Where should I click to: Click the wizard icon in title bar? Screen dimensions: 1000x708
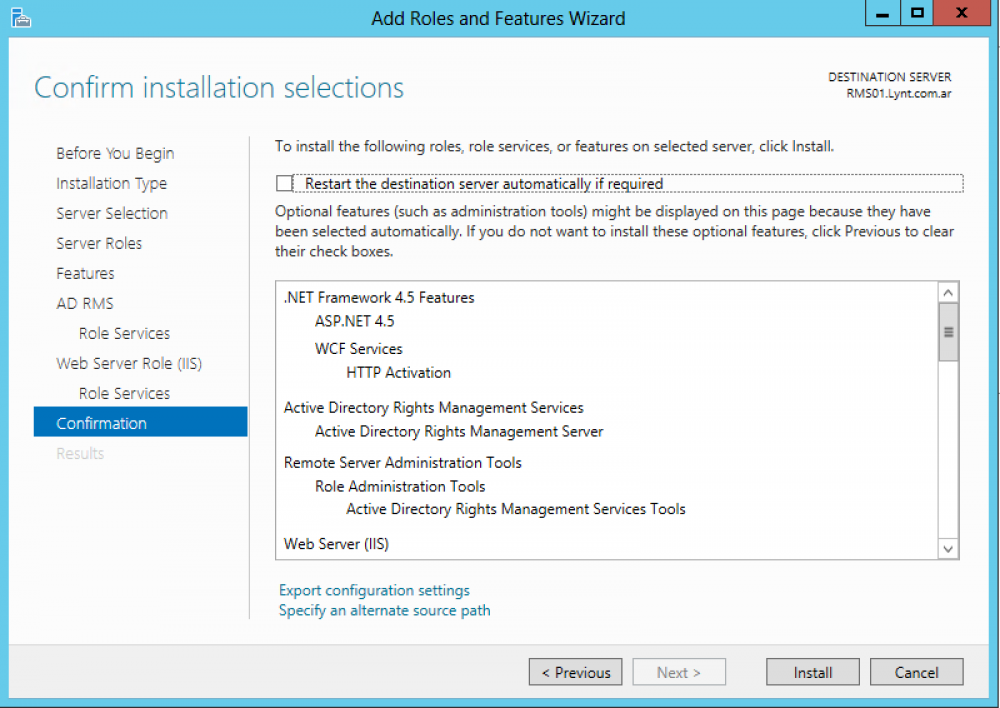coord(20,18)
